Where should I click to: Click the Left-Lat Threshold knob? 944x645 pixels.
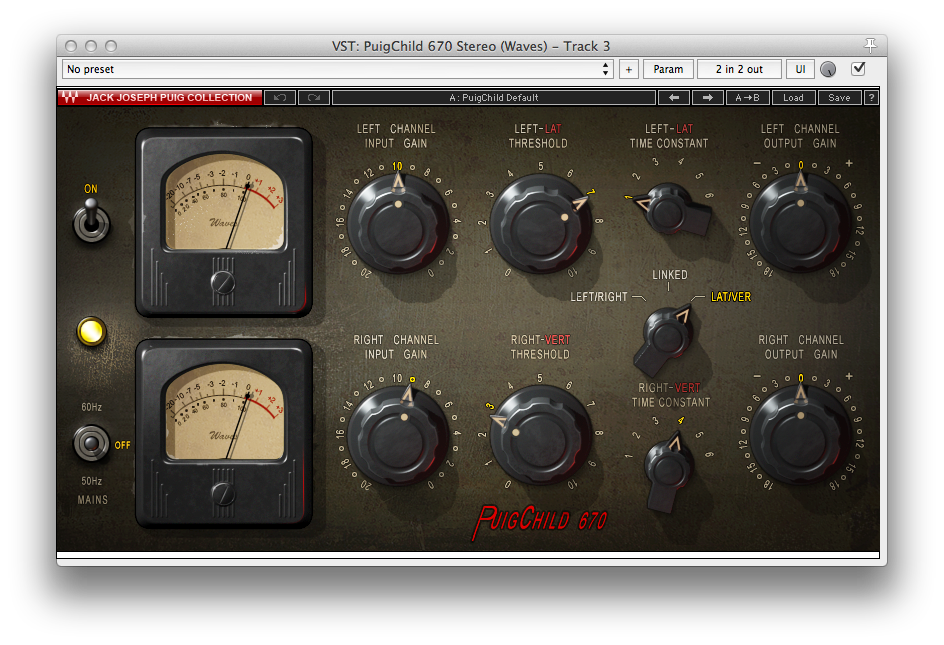pos(541,224)
